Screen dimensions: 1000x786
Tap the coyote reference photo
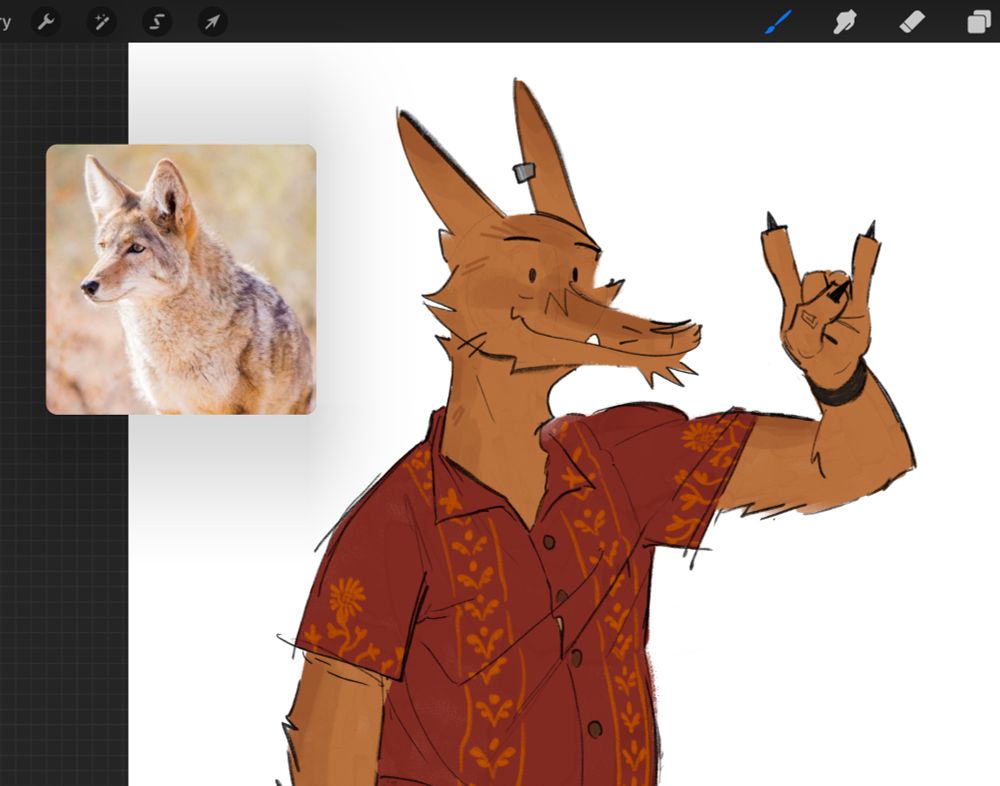click(181, 279)
